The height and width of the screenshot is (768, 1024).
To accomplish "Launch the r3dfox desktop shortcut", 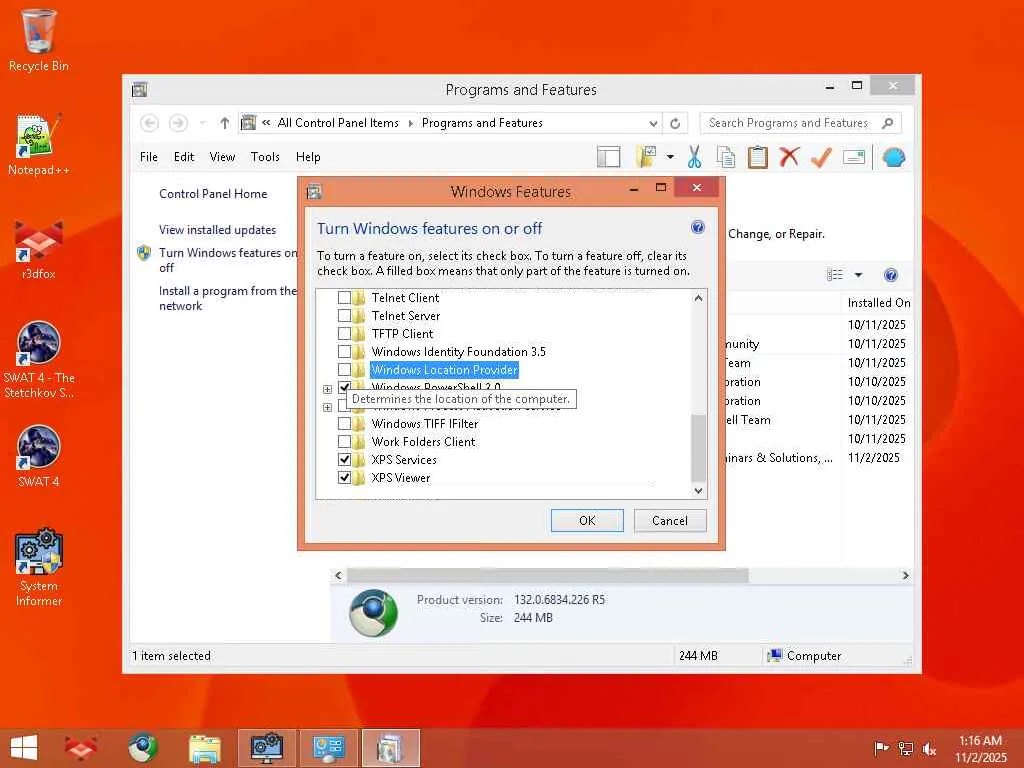I will click(x=39, y=249).
